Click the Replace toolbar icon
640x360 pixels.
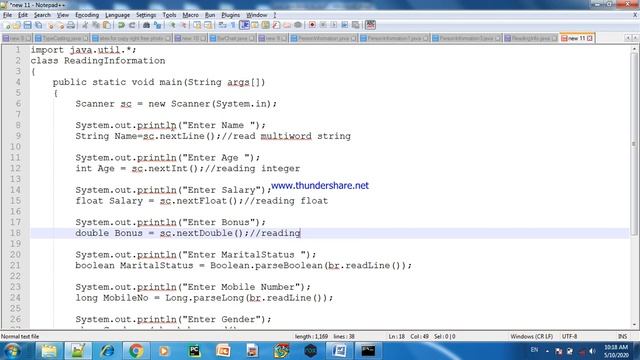[x=157, y=25]
